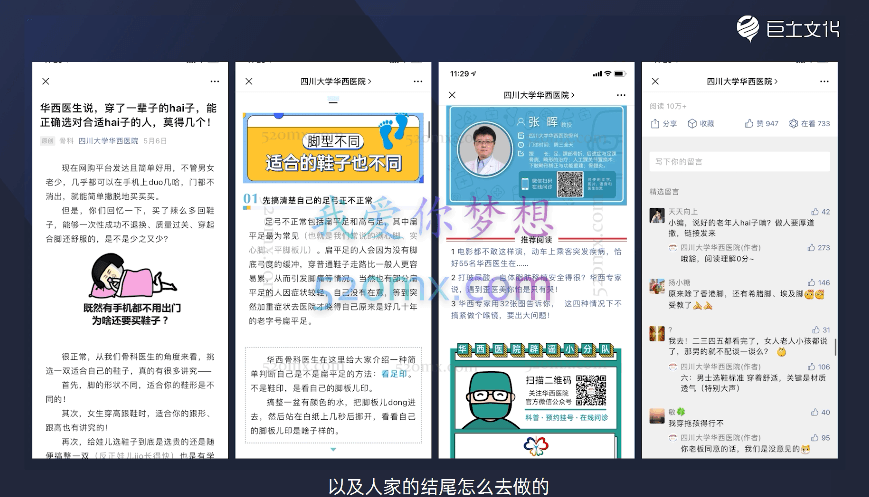Like the comment showing 40 likes
The image size is (869, 497).
click(x=820, y=412)
